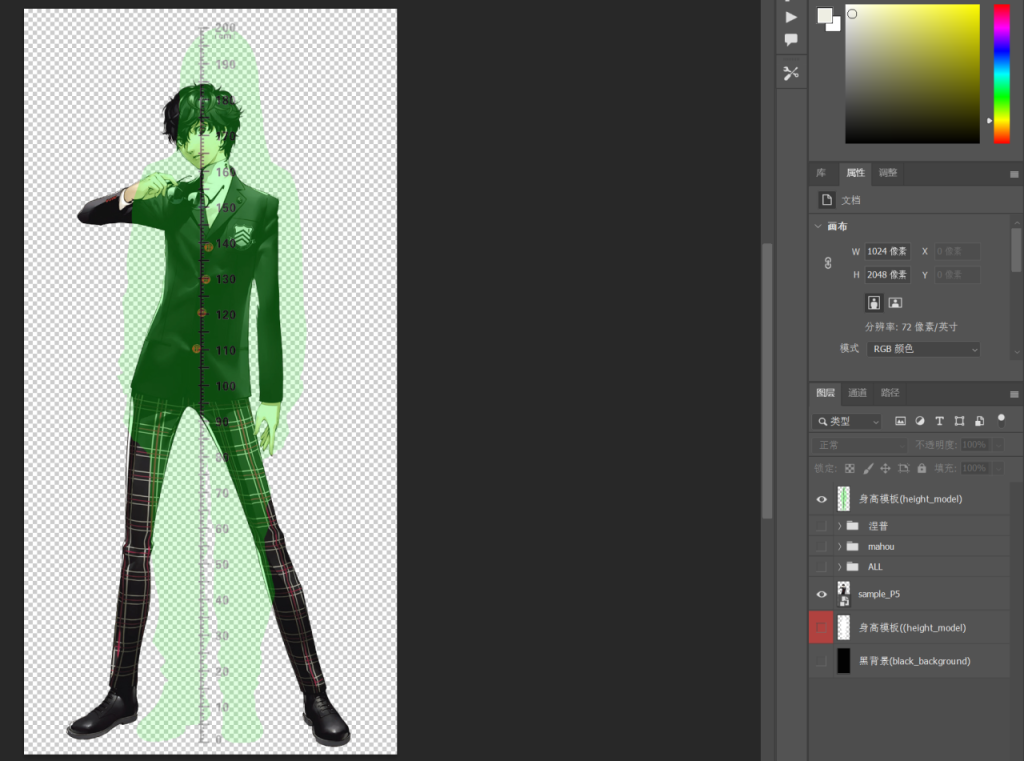Expand the mahou layer group
Screen dimensions: 1024x761
840,546
